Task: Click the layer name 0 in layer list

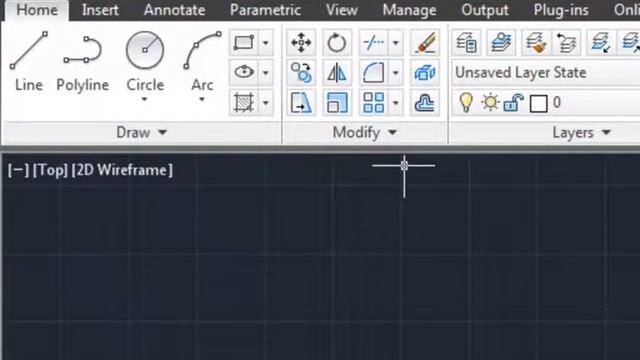Action: (x=557, y=102)
